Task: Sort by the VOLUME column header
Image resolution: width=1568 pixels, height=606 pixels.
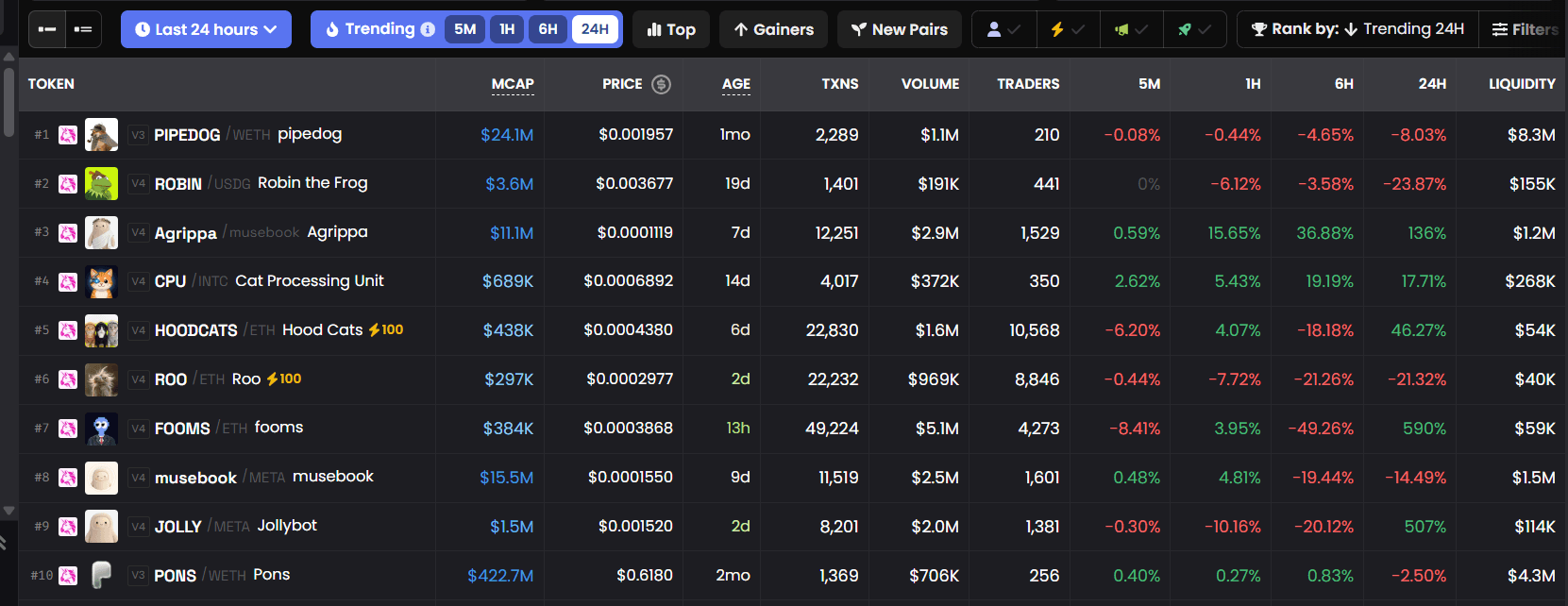Action: pos(930,84)
